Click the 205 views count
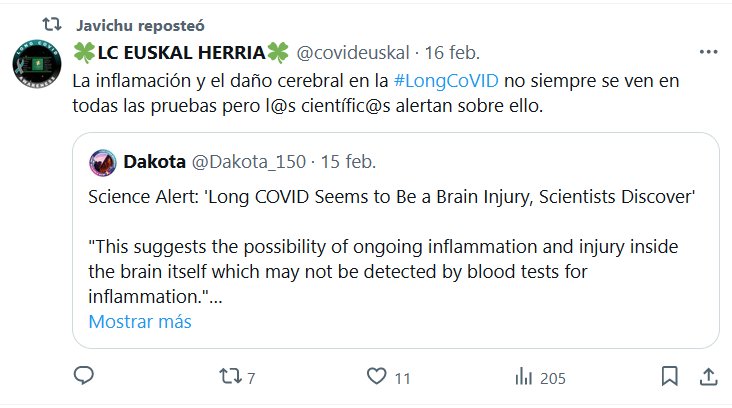Viewport: 732px width, 408px height. coord(552,378)
